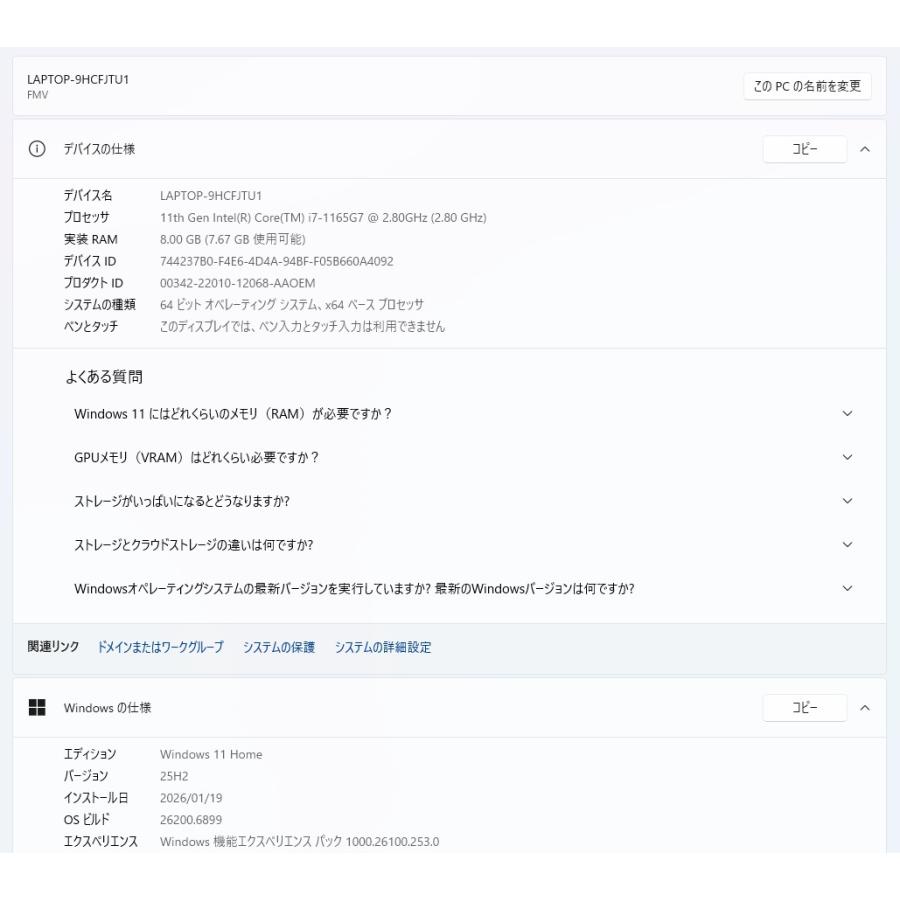Click the システムの種類 field label
The image size is (900, 900).
(x=99, y=305)
